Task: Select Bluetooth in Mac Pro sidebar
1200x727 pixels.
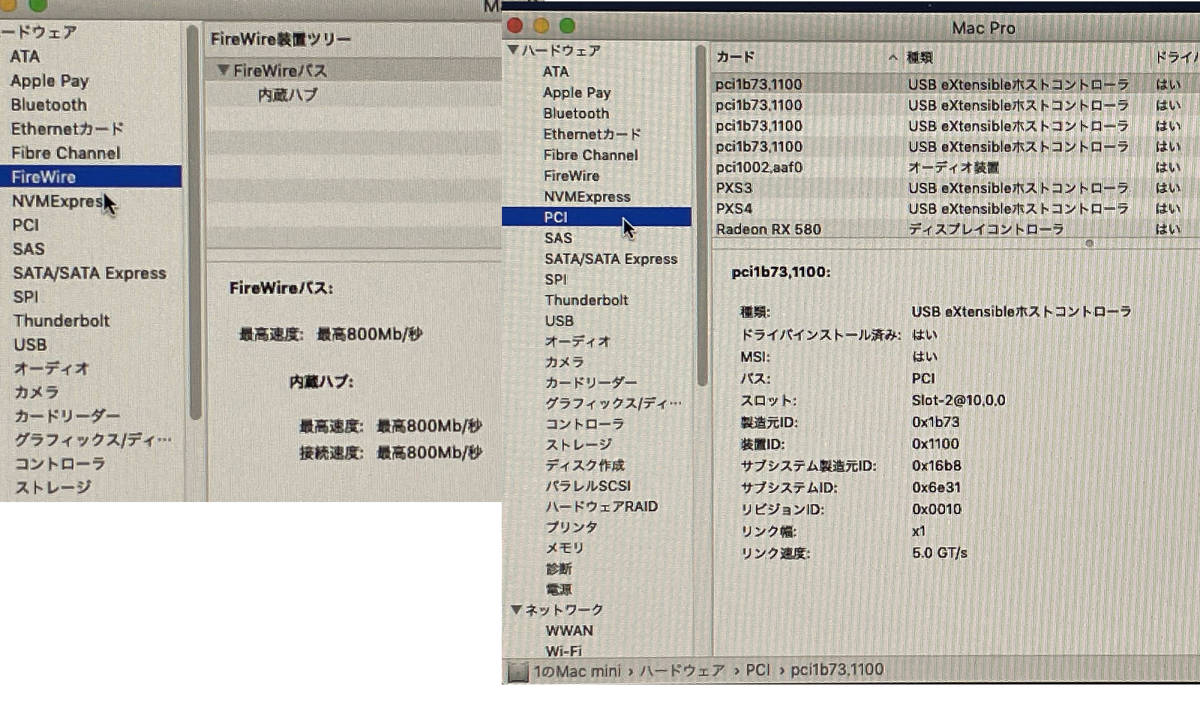Action: (576, 114)
